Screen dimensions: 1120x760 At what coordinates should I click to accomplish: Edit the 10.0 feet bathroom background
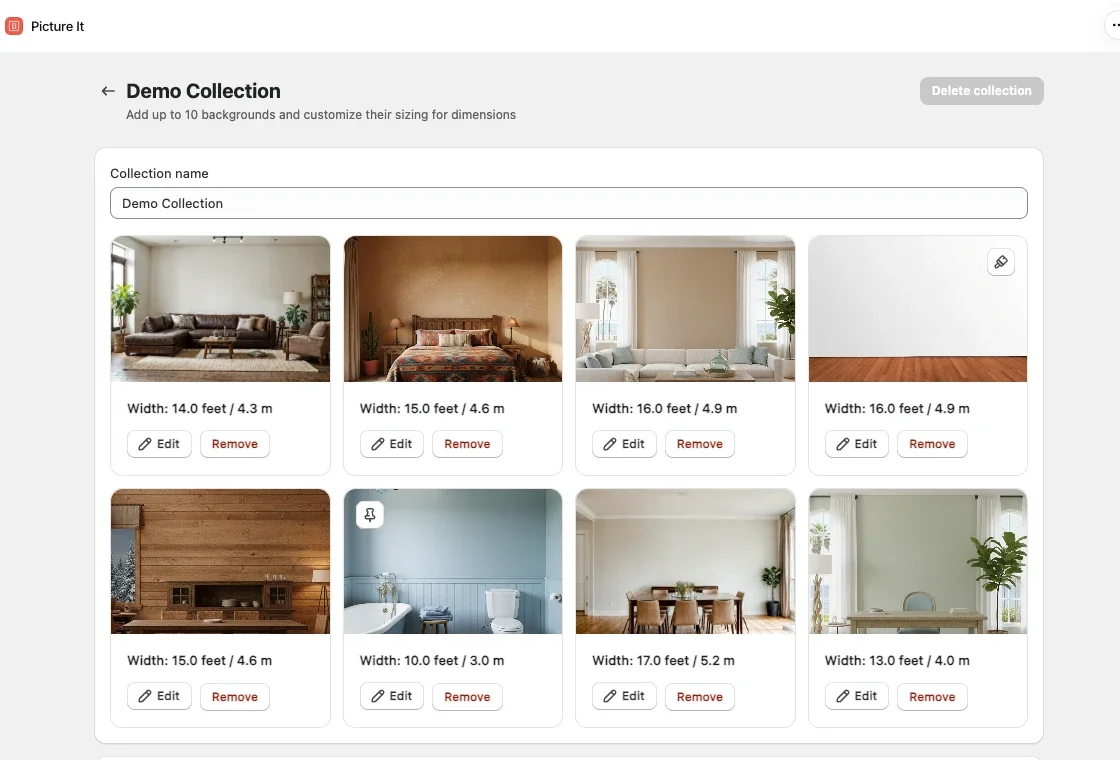(x=391, y=696)
